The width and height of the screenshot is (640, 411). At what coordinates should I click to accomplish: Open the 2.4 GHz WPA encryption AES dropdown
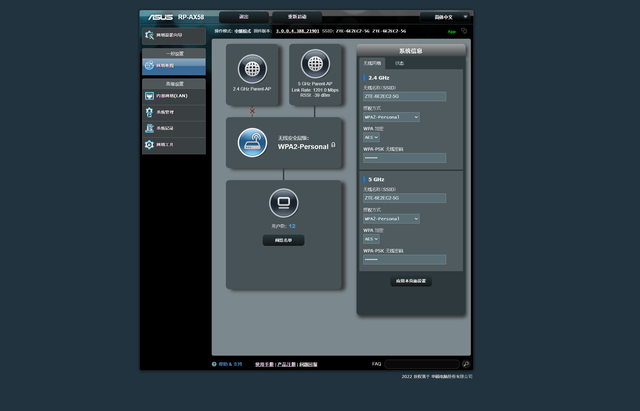371,138
